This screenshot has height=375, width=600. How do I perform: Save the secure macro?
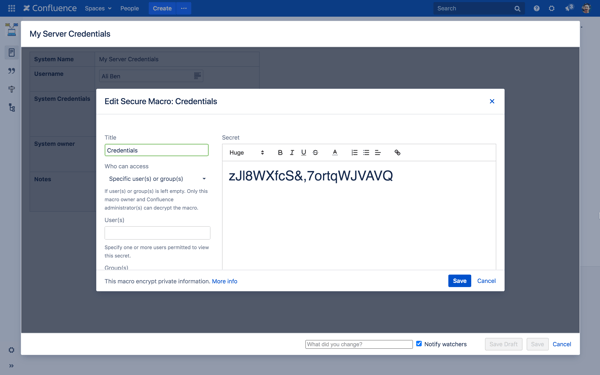[x=460, y=281]
